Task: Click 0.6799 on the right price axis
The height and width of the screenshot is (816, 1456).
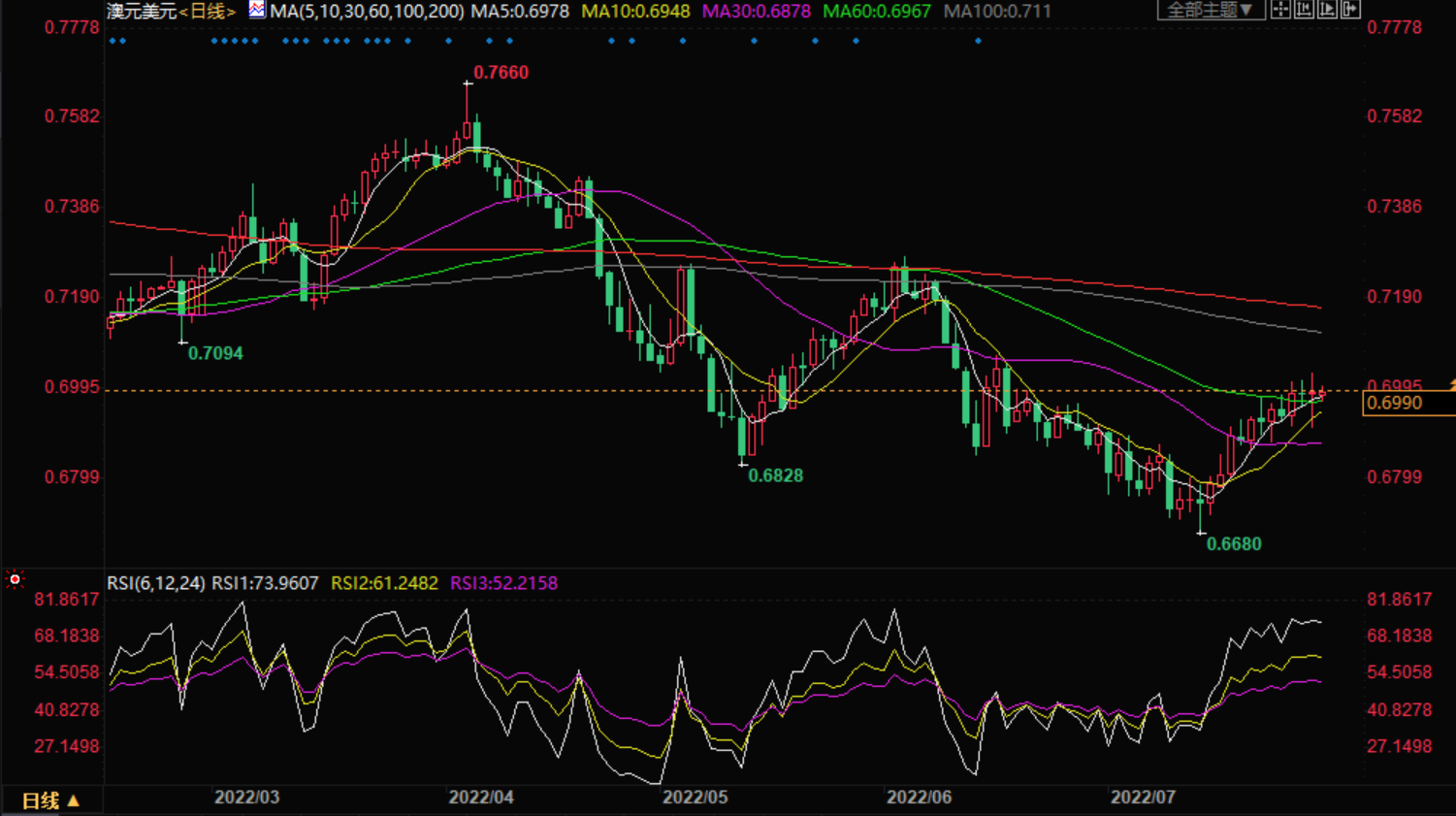Action: pyautogui.click(x=1394, y=477)
